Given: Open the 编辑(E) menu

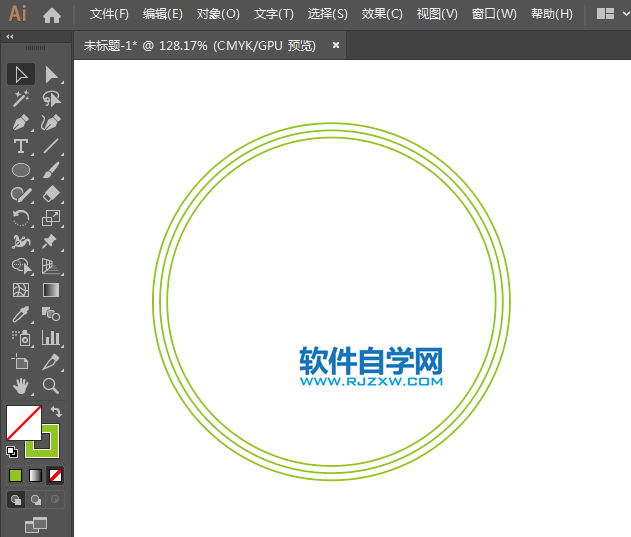Looking at the screenshot, I should (x=163, y=14).
